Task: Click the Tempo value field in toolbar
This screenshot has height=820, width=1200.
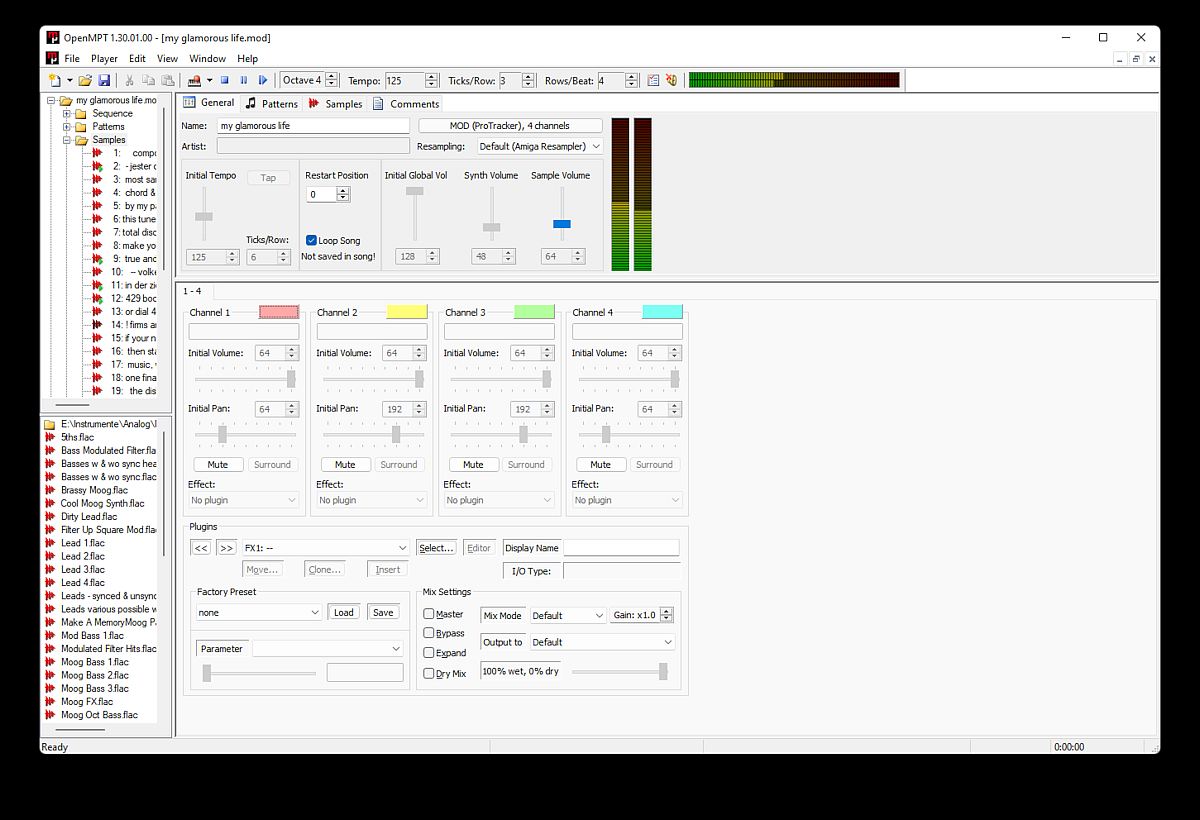Action: [x=404, y=80]
